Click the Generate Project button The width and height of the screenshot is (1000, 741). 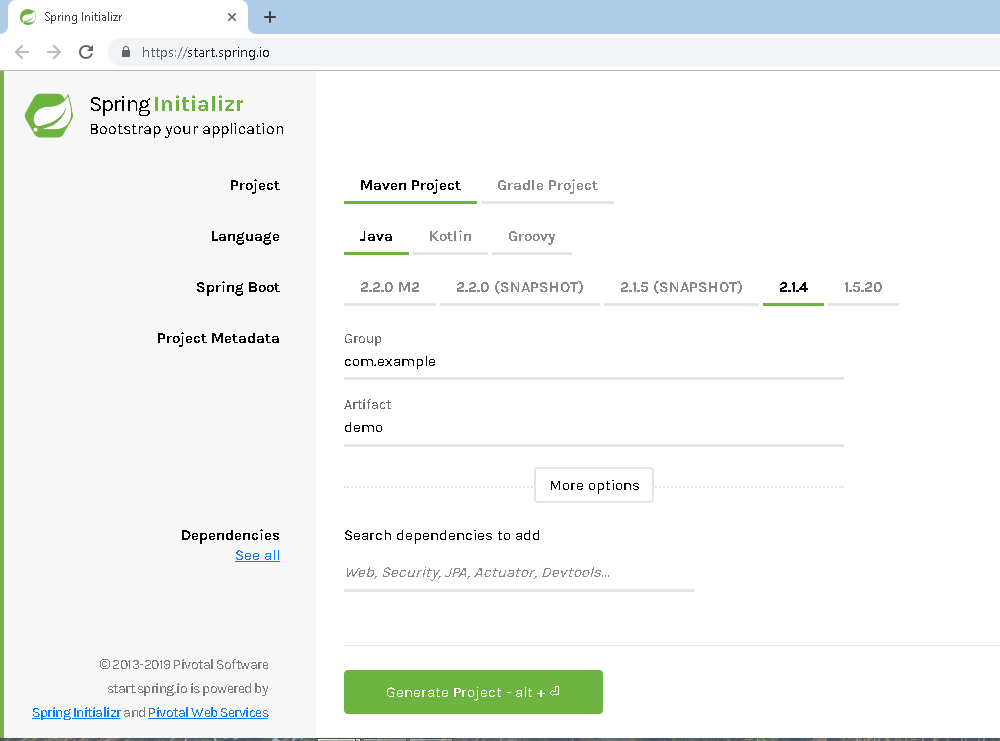(472, 691)
